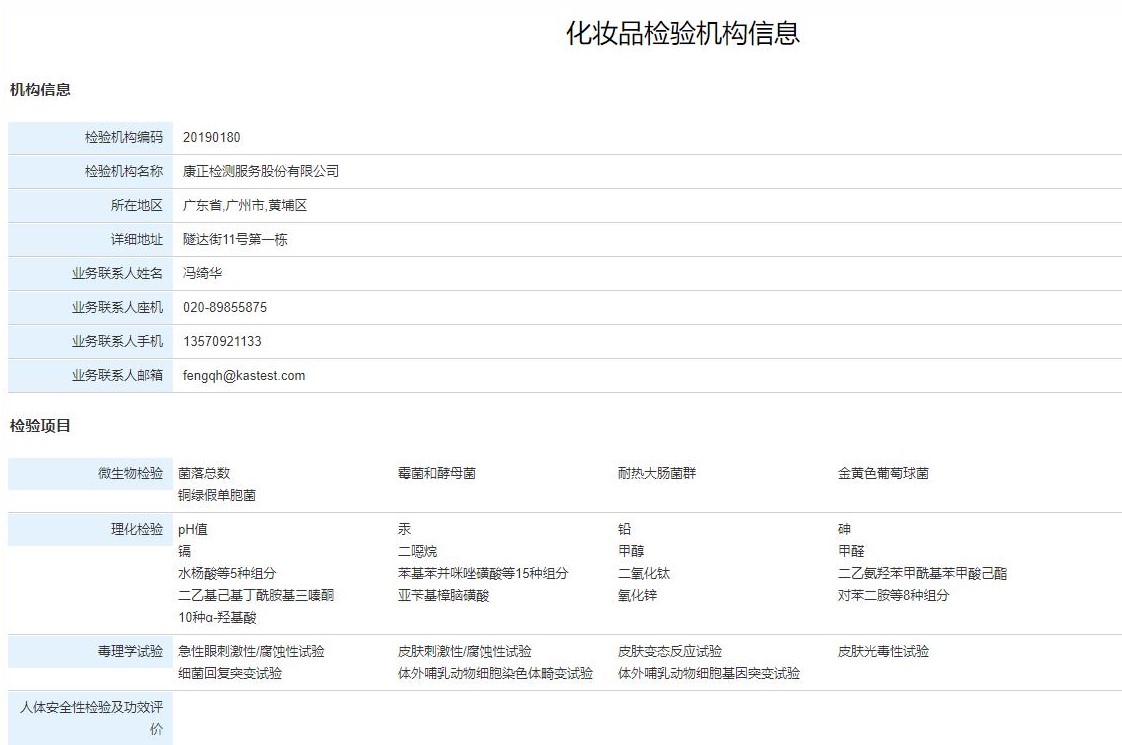This screenshot has width=1122, height=745.
Task: Select test item 汞
Action: pyautogui.click(x=404, y=529)
